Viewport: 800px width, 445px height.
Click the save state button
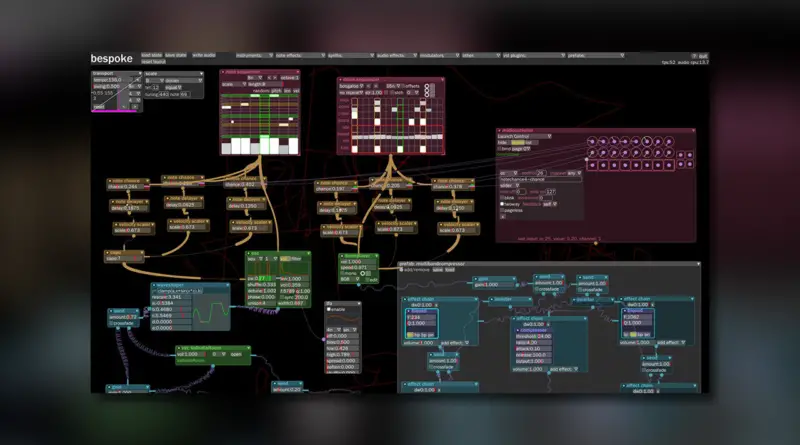coord(176,55)
